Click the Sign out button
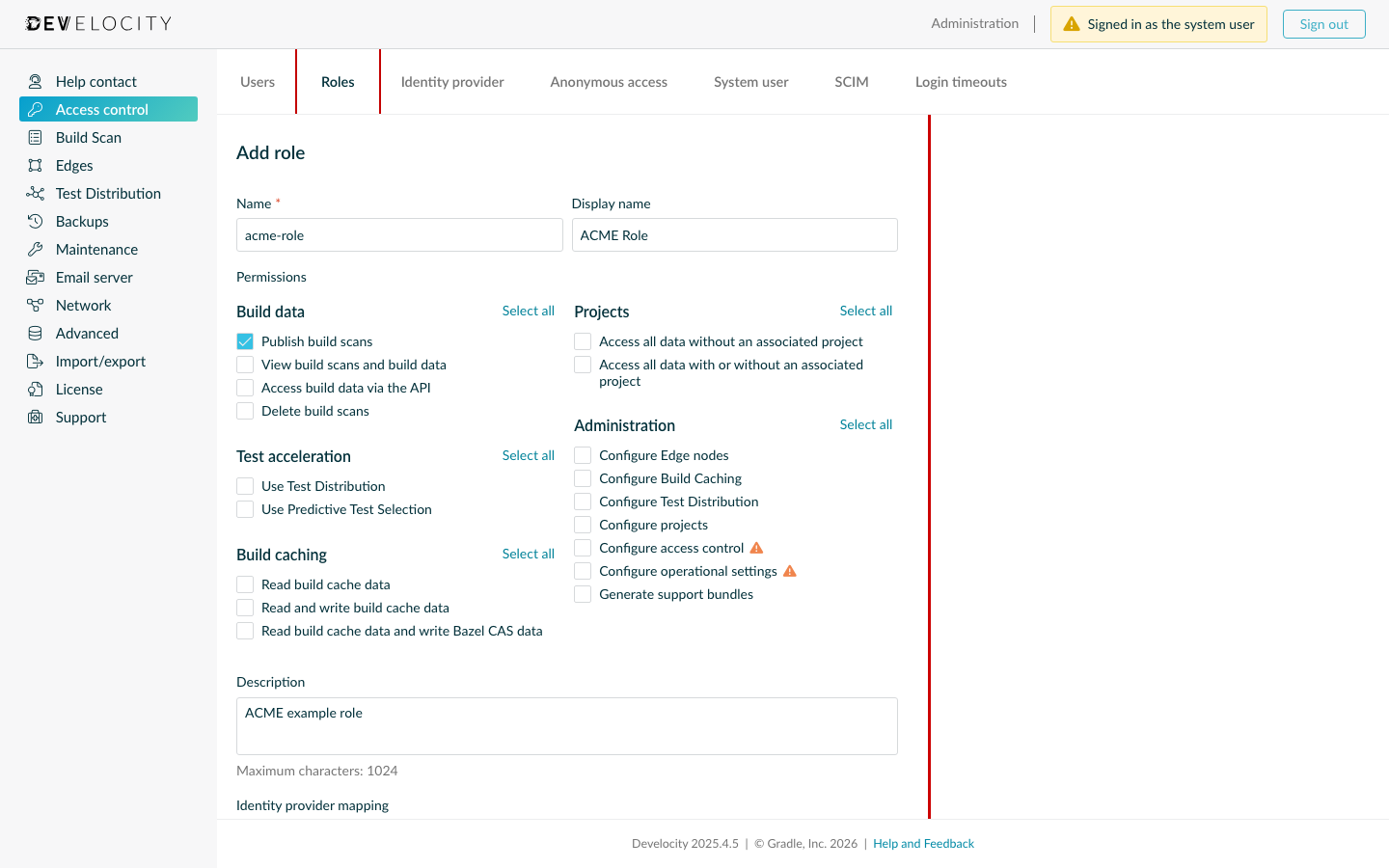Viewport: 1389px width, 868px height. 1323,23
